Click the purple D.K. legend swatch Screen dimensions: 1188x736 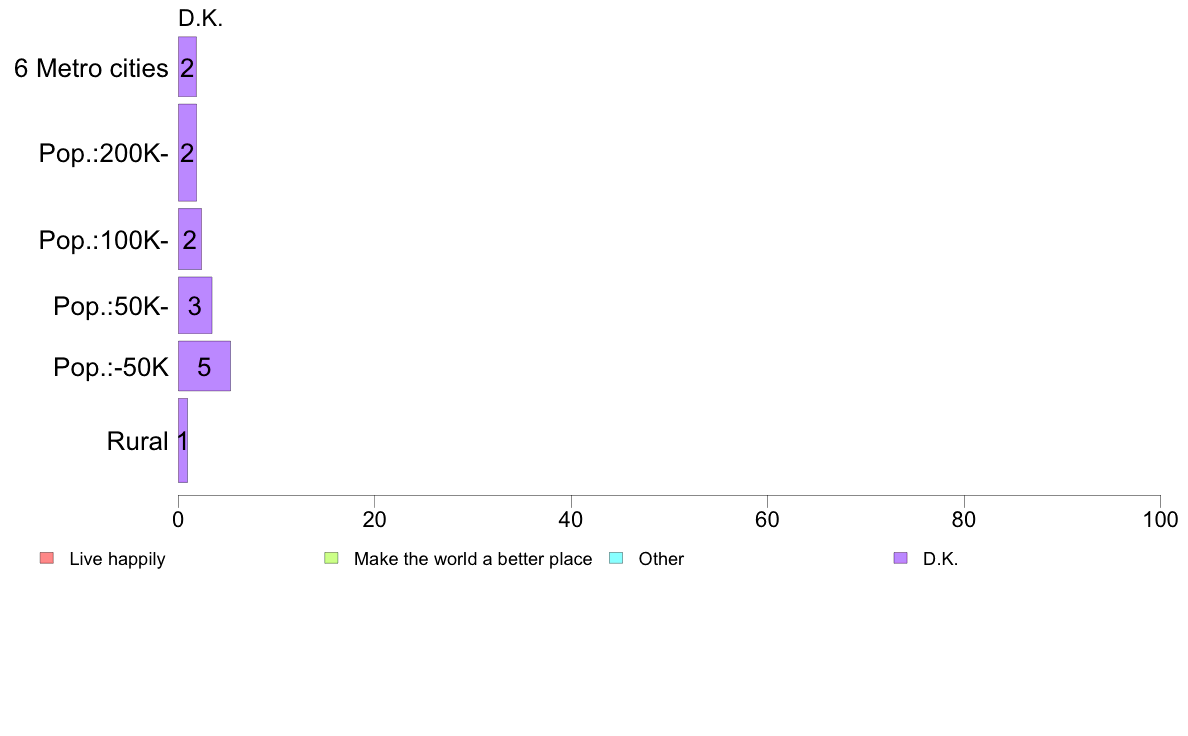click(900, 559)
